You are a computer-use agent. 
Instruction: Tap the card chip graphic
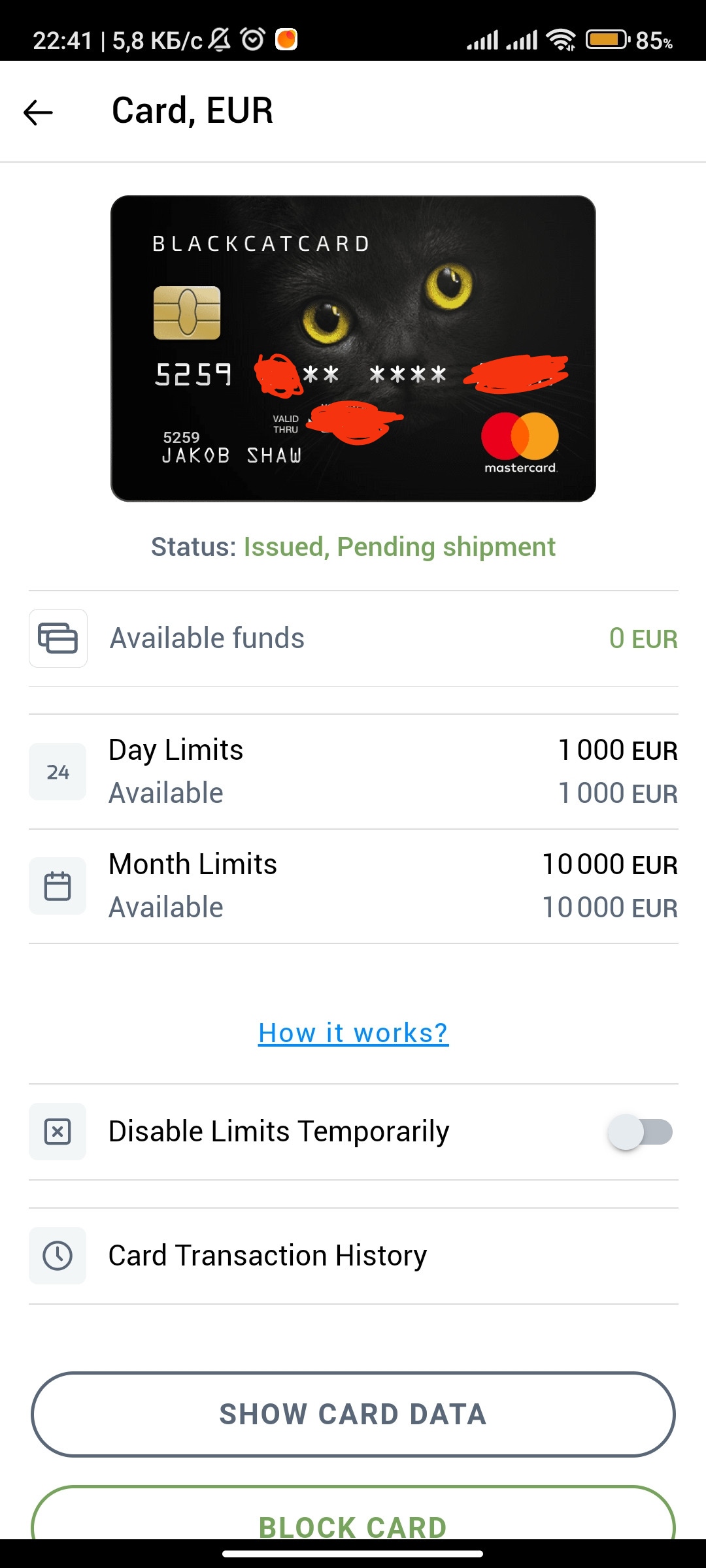coord(187,313)
